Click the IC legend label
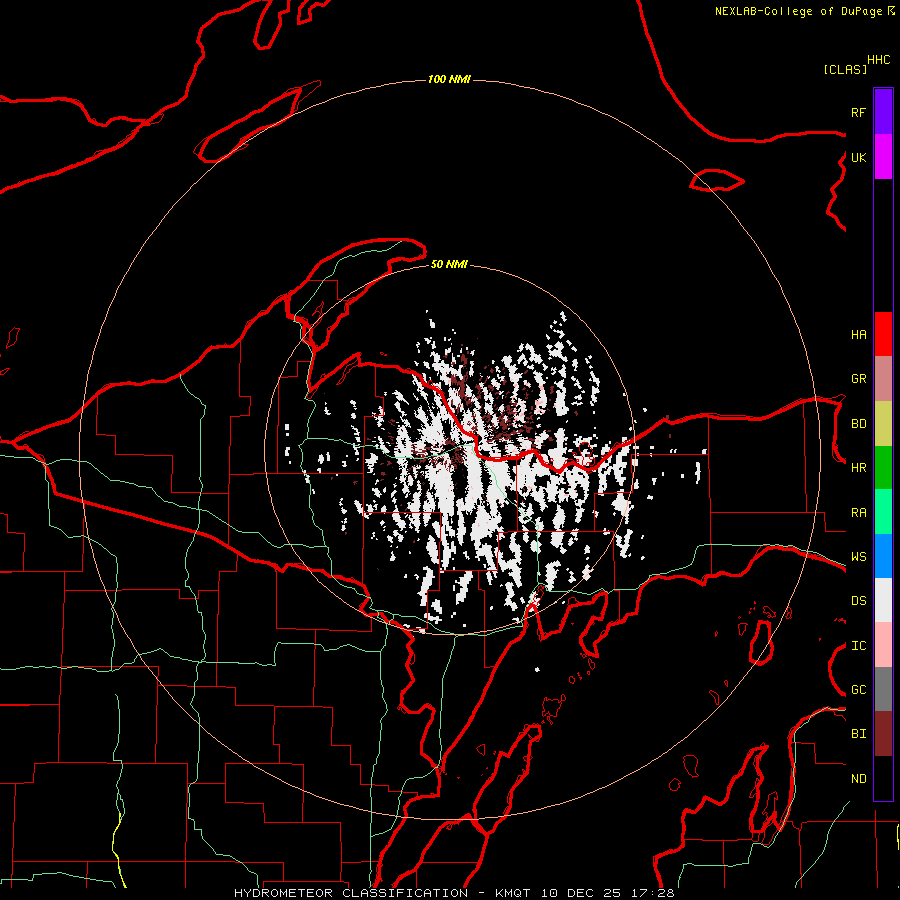 point(858,645)
